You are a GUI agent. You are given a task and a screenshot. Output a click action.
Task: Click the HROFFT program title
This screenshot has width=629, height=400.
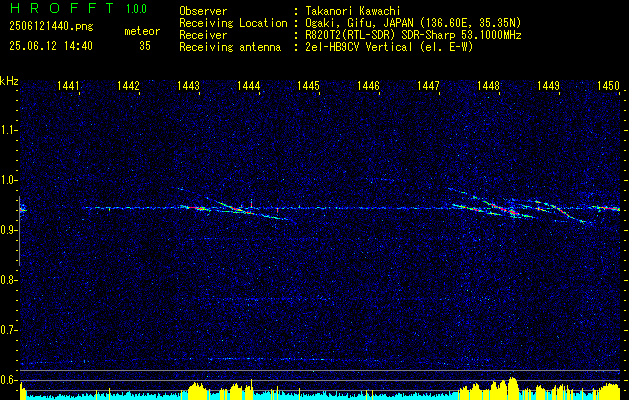click(x=63, y=8)
